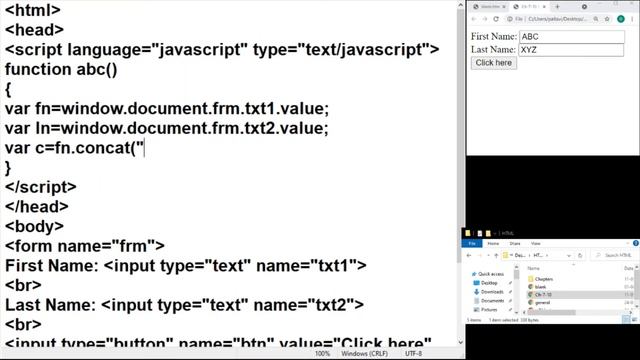640x360 pixels.
Task: Refresh the File Explorer folder
Action: 580,256
